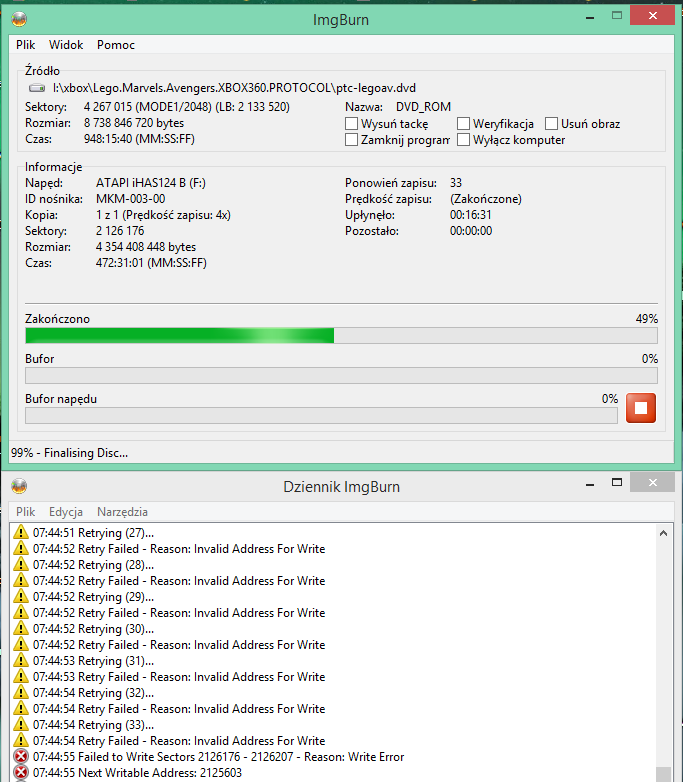Click the 49% completion value

(647, 319)
